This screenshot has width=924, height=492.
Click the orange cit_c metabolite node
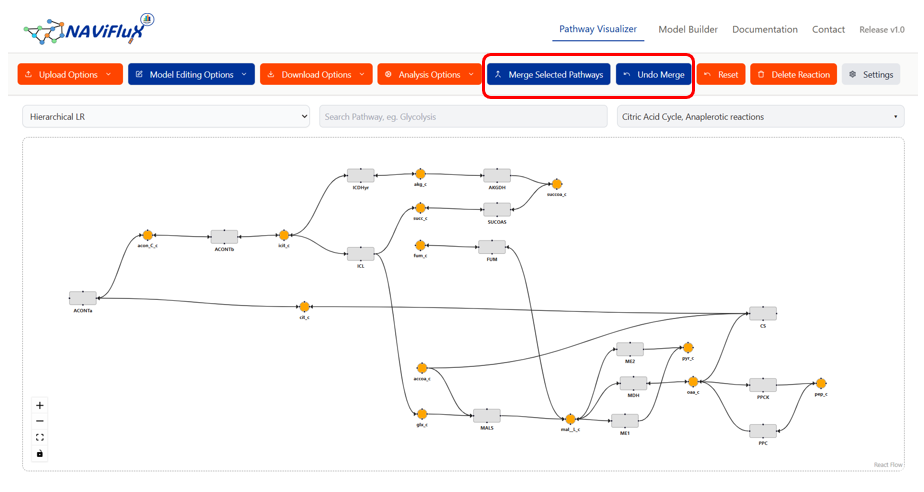click(x=304, y=306)
